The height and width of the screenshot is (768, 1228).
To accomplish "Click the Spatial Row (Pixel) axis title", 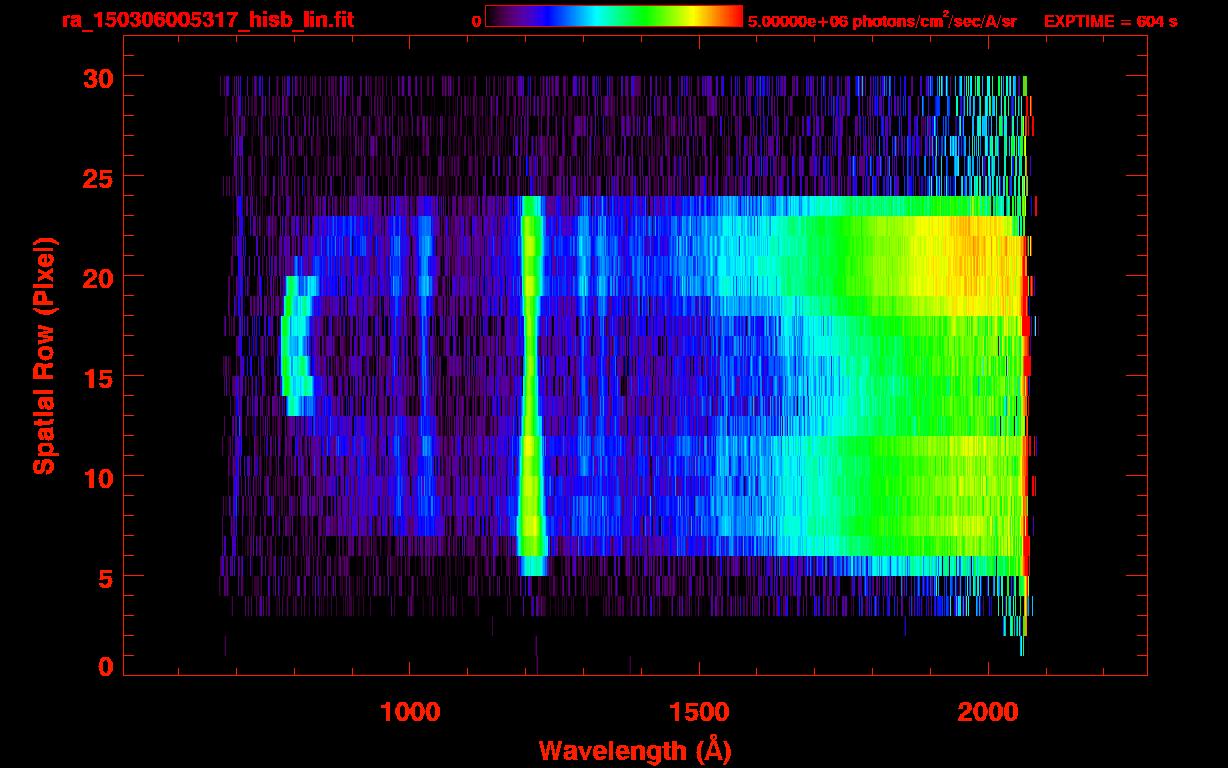I will tap(44, 355).
